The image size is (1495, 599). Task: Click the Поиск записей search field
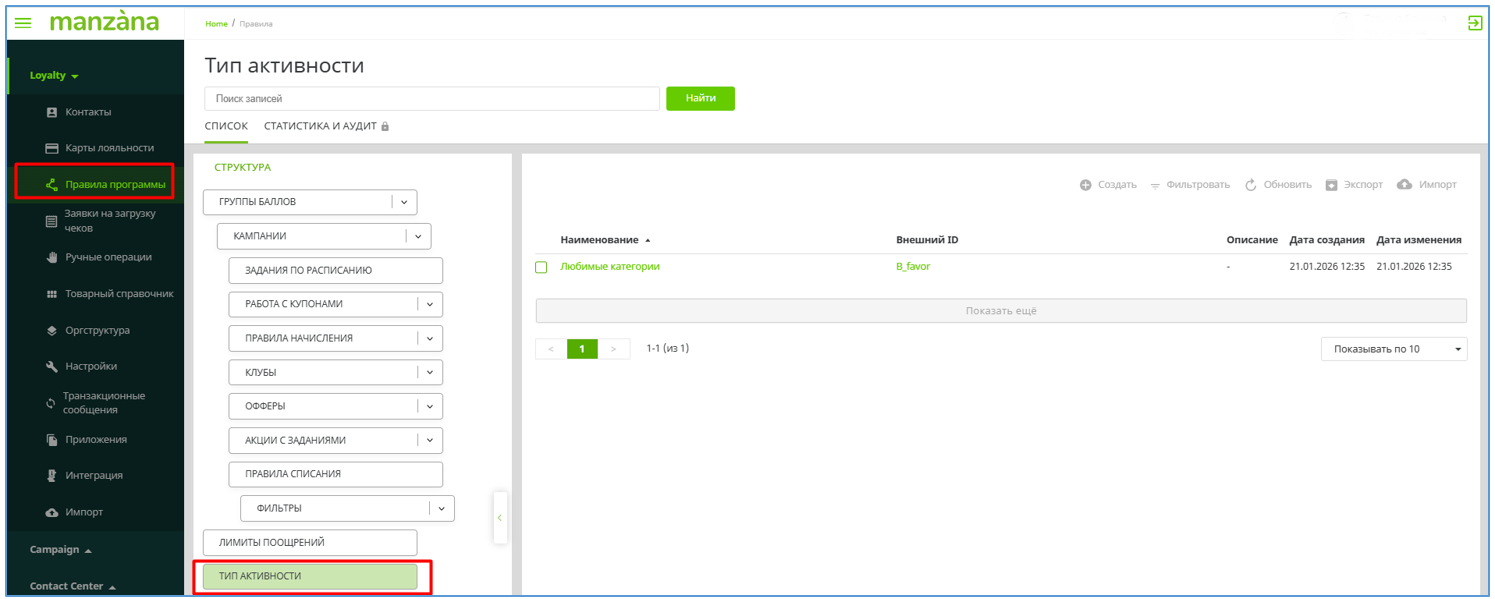click(x=431, y=99)
